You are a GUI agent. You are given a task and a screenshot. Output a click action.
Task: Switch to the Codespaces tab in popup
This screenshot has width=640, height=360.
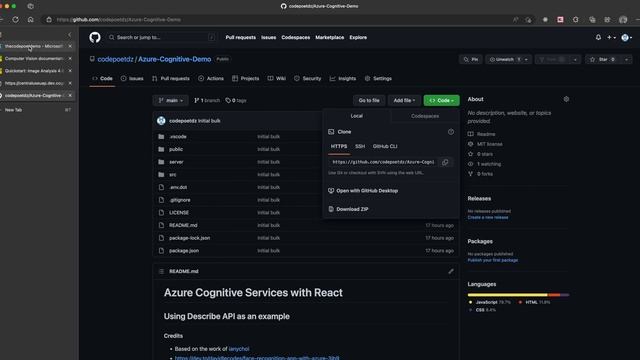coord(425,116)
